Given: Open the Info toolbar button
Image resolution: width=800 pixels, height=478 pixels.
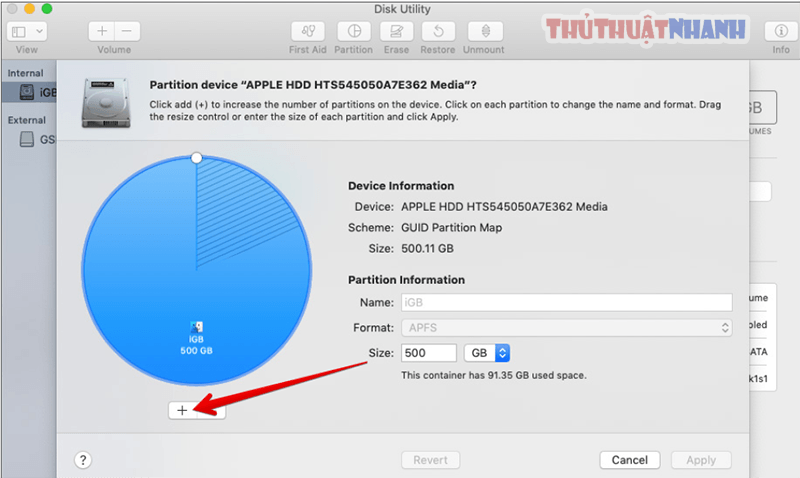Looking at the screenshot, I should click(781, 32).
